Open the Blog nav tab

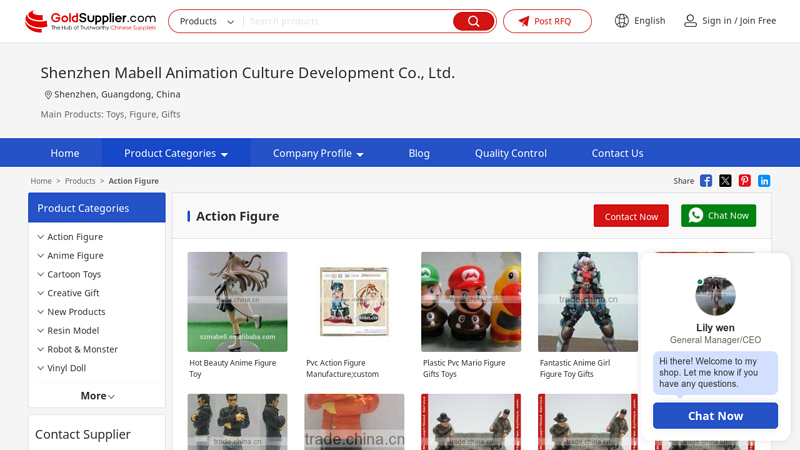pyautogui.click(x=419, y=153)
